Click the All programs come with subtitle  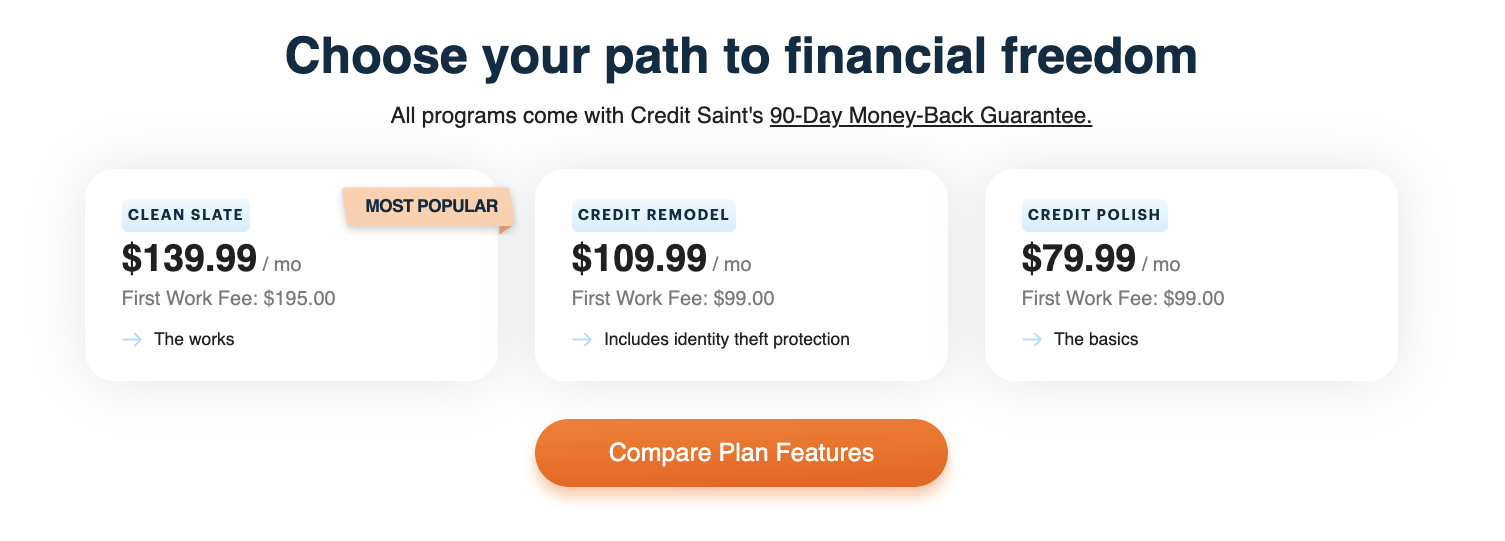coord(741,116)
